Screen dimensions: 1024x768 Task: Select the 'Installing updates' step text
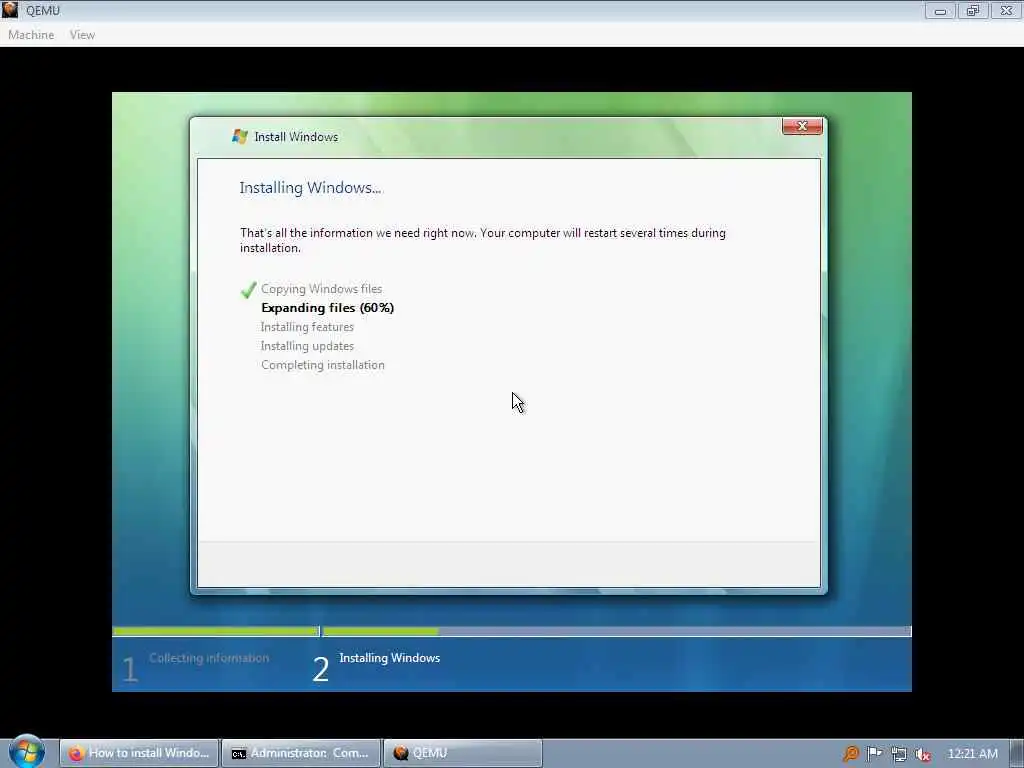point(307,346)
